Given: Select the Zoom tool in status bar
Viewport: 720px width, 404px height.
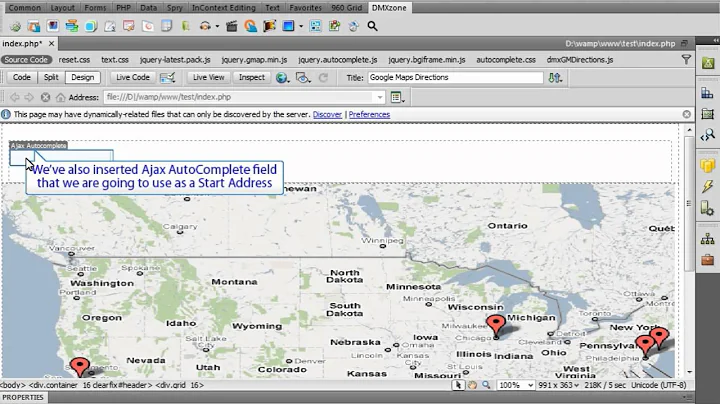Looking at the screenshot, I should pos(486,385).
